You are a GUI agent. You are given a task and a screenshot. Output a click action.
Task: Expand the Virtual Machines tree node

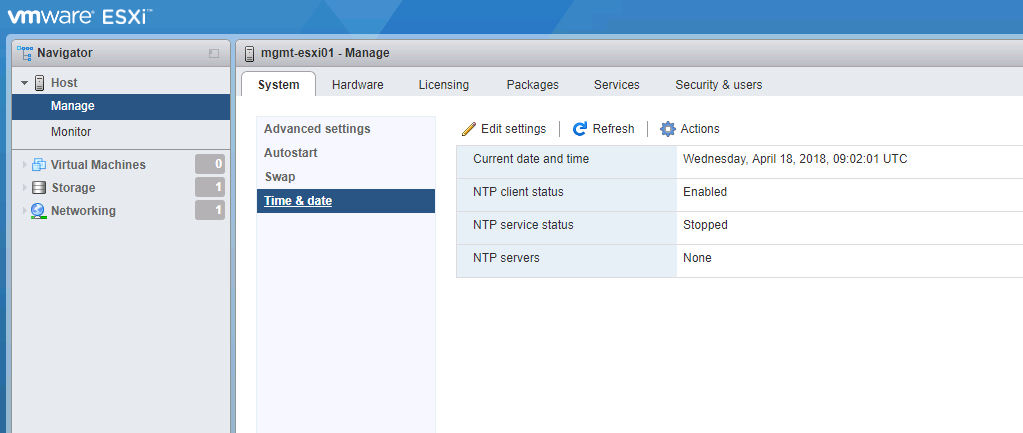tap(25, 165)
